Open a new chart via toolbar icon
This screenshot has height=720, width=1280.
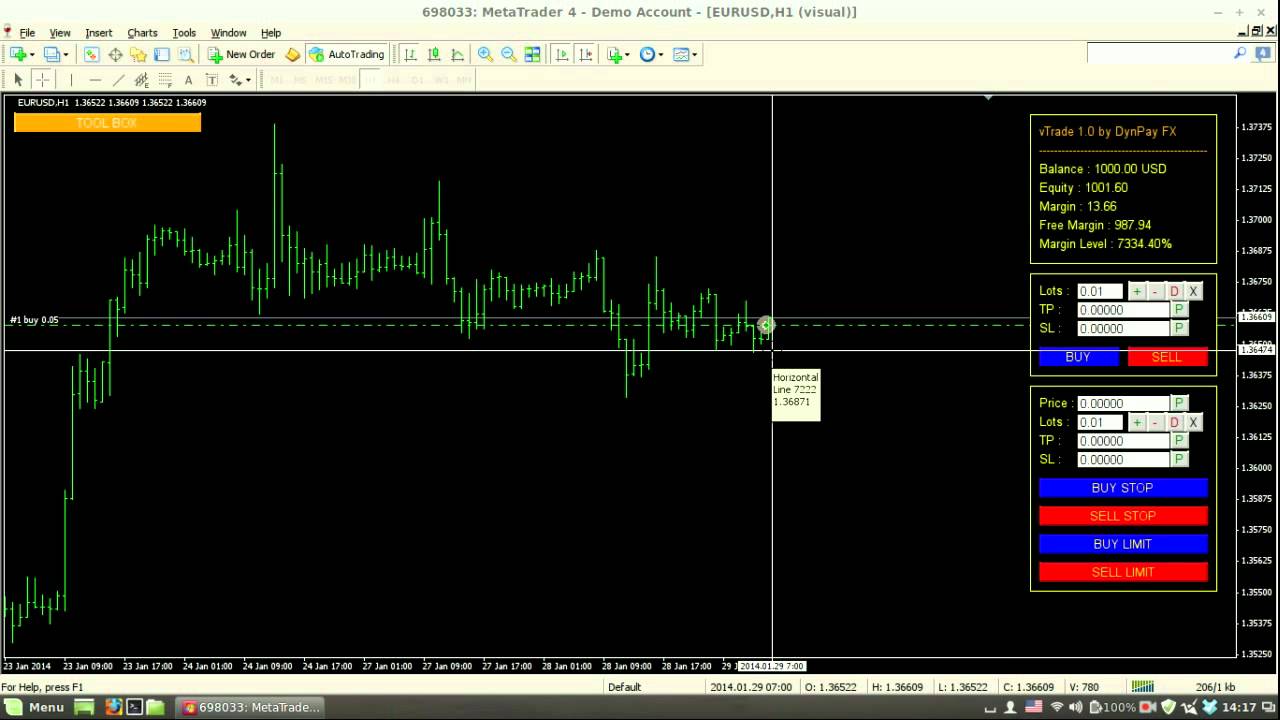point(18,54)
